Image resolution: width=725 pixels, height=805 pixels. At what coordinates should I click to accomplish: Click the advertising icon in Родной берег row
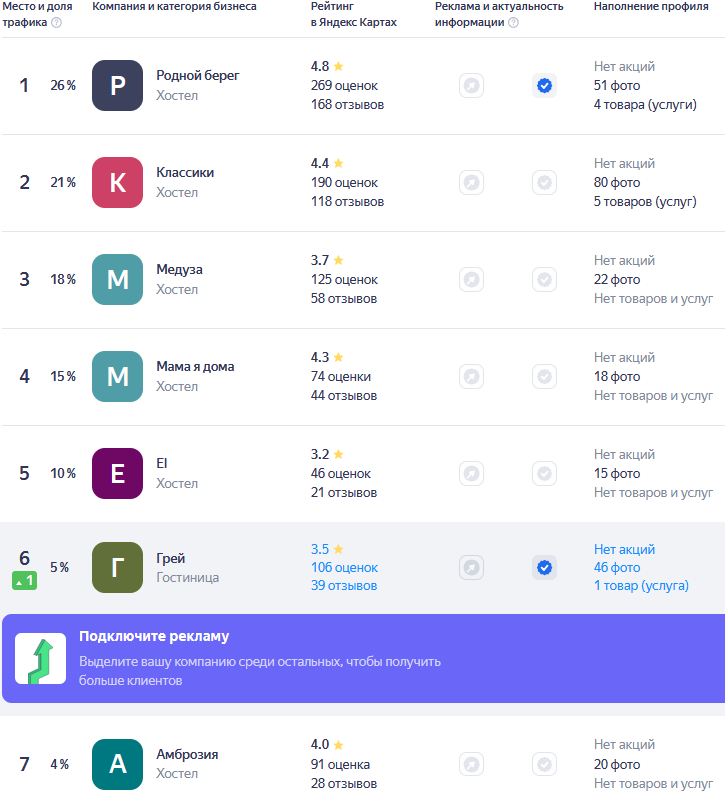[x=471, y=86]
